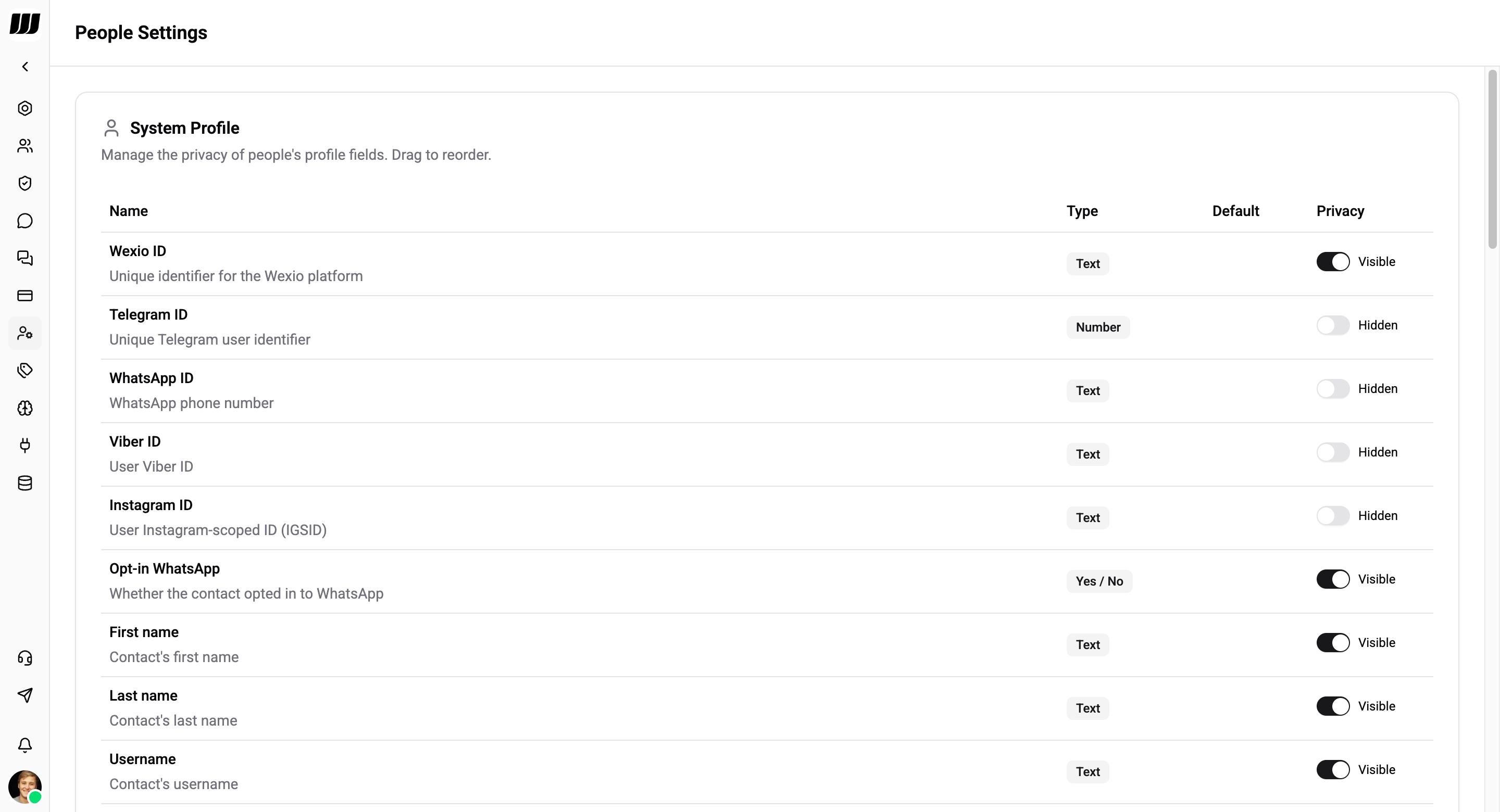Open the headset support icon
Image resolution: width=1500 pixels, height=812 pixels.
click(x=25, y=658)
